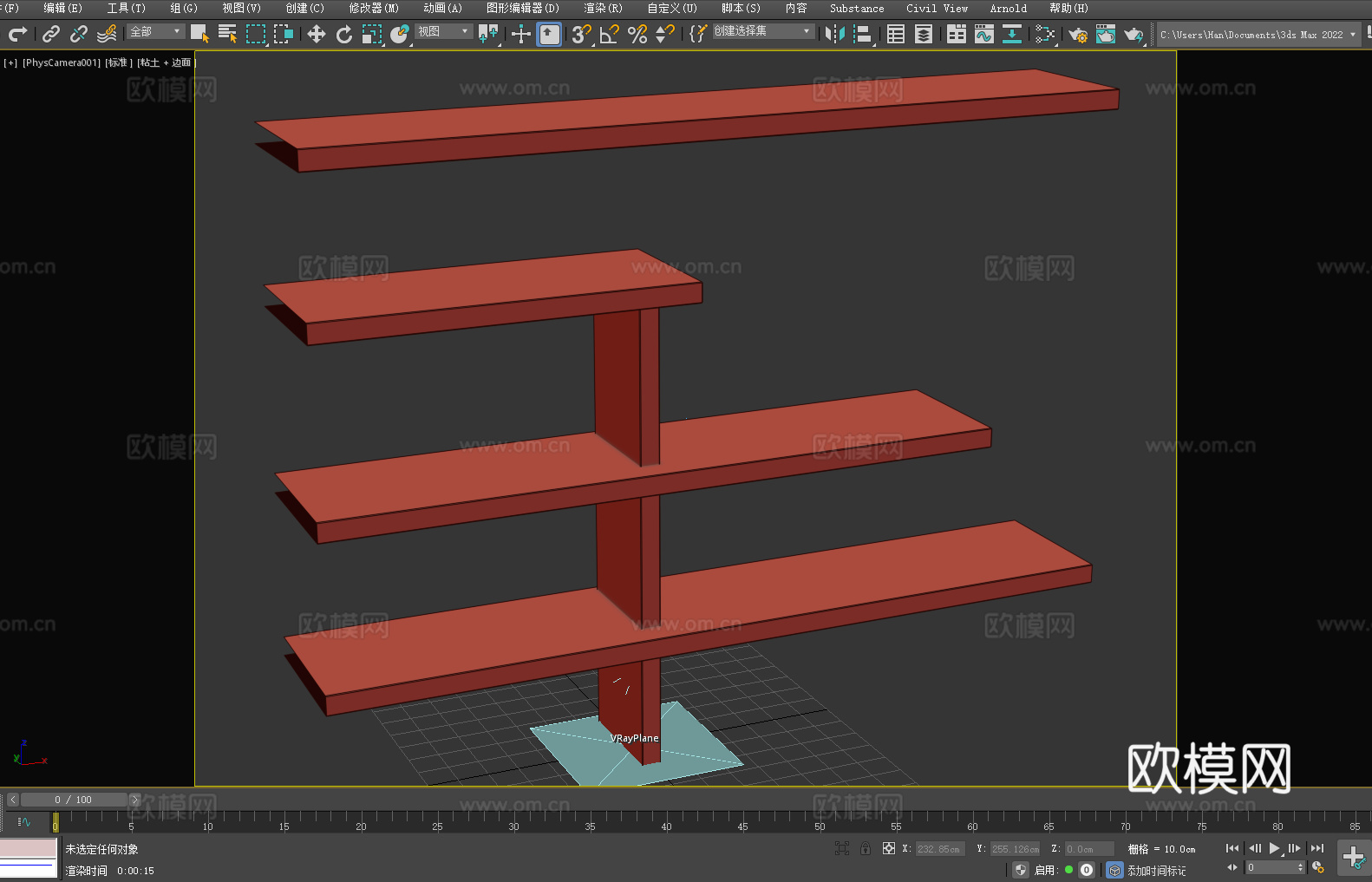Open the Select by Name list
The width and height of the screenshot is (1372, 882).
pos(227,34)
